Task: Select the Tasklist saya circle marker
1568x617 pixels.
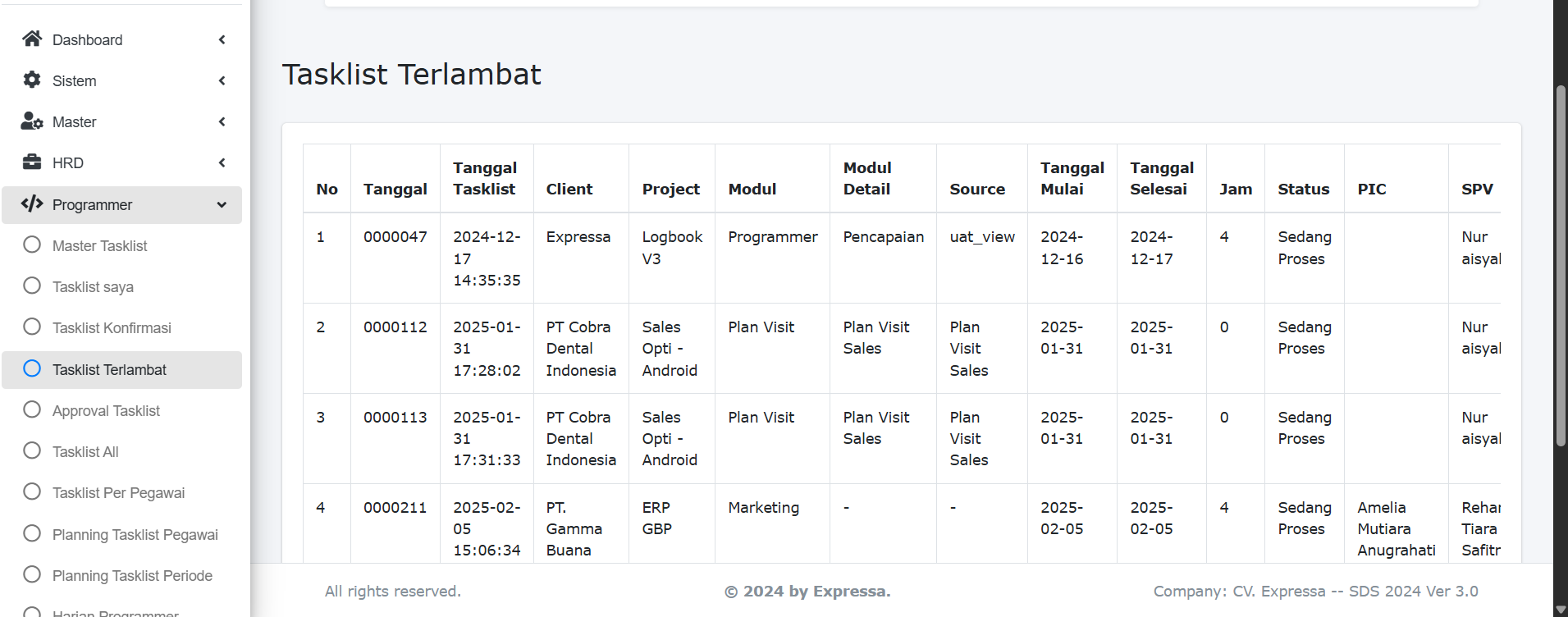Action: [32, 286]
